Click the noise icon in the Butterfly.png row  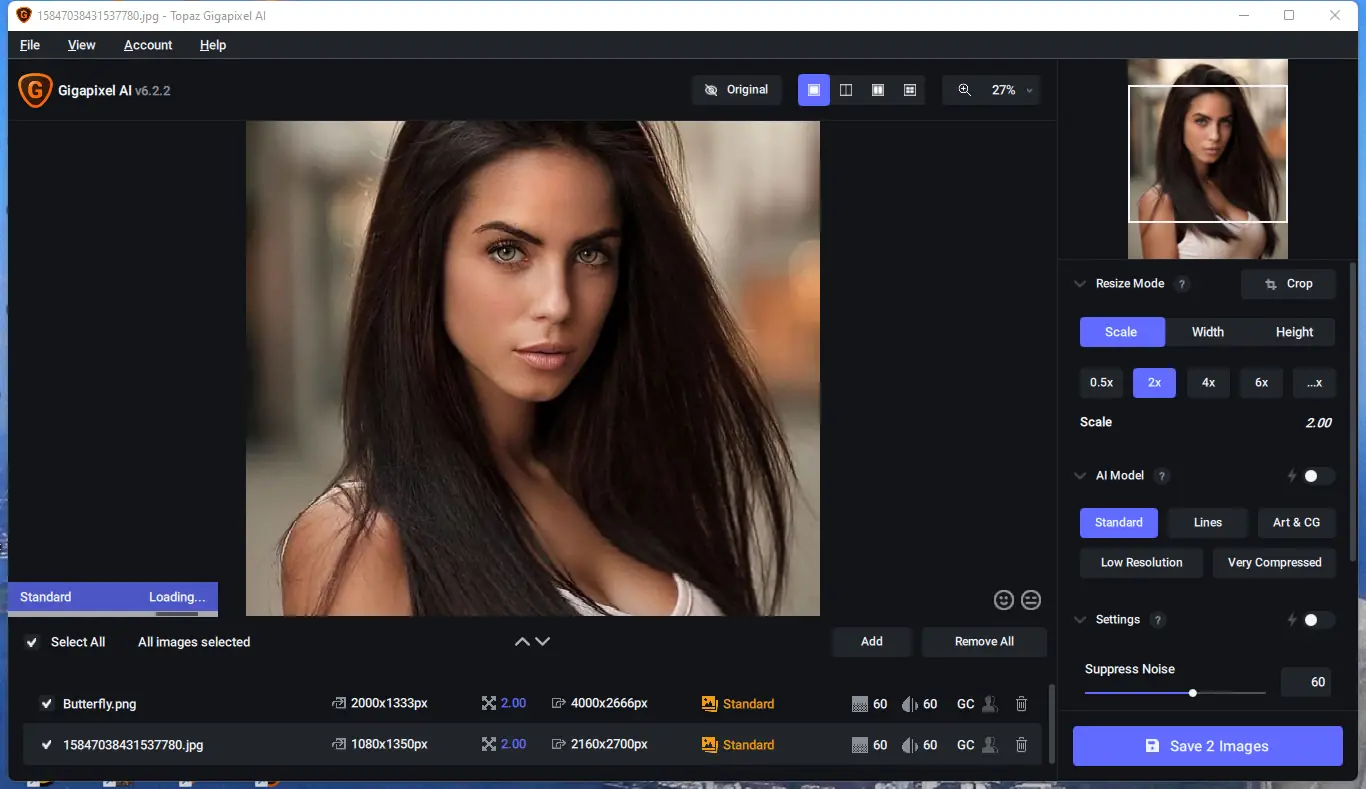(x=859, y=704)
